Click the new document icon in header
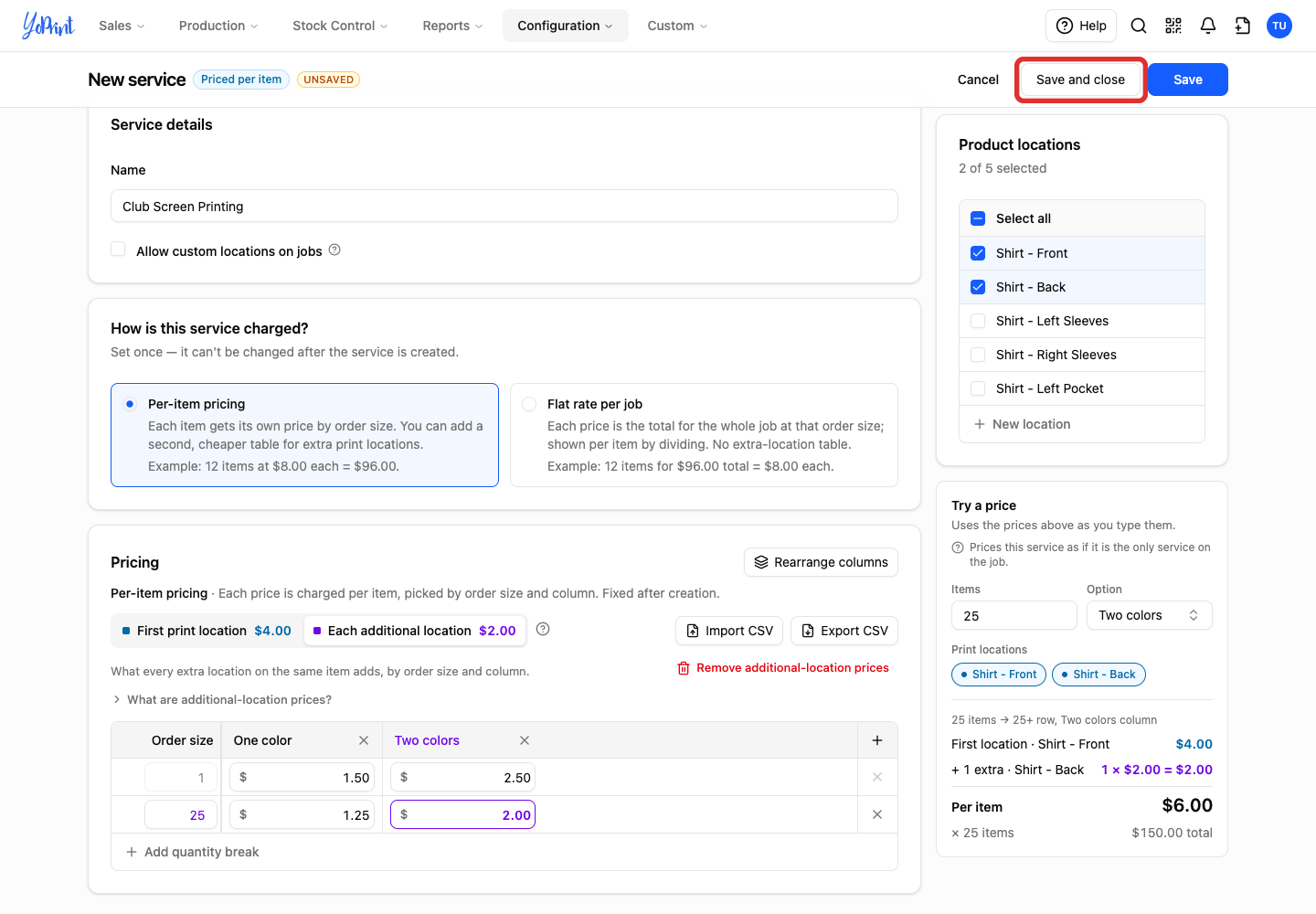 pos(1243,26)
